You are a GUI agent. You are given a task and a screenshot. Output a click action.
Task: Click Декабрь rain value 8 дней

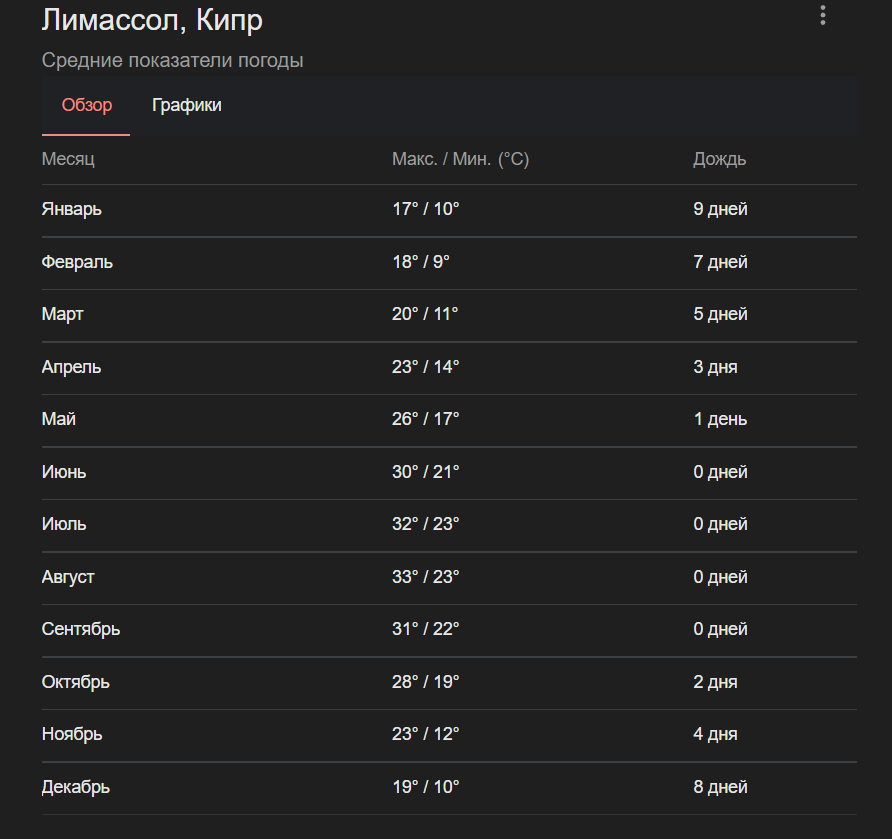[x=720, y=787]
